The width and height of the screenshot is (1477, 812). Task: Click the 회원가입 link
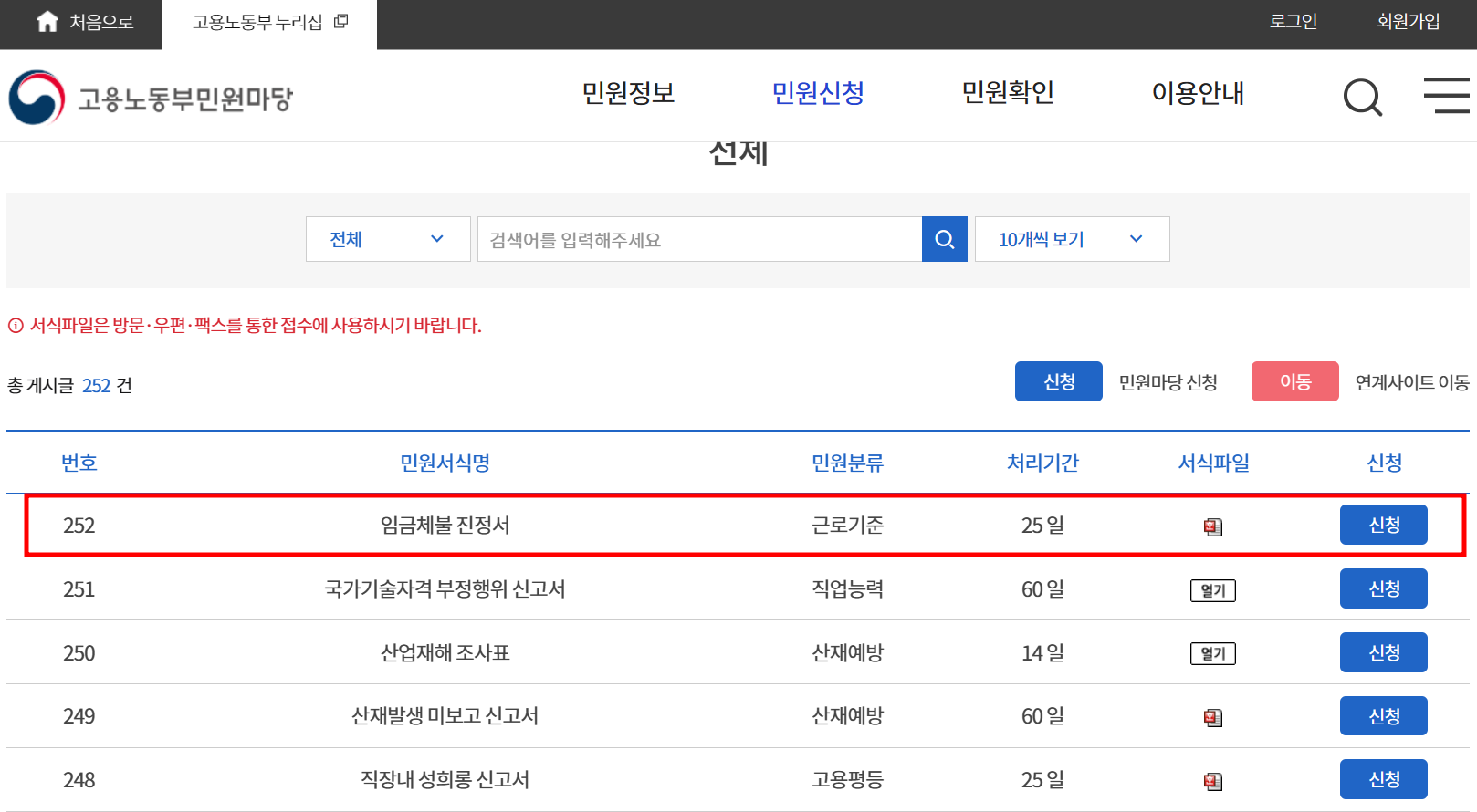click(1409, 21)
